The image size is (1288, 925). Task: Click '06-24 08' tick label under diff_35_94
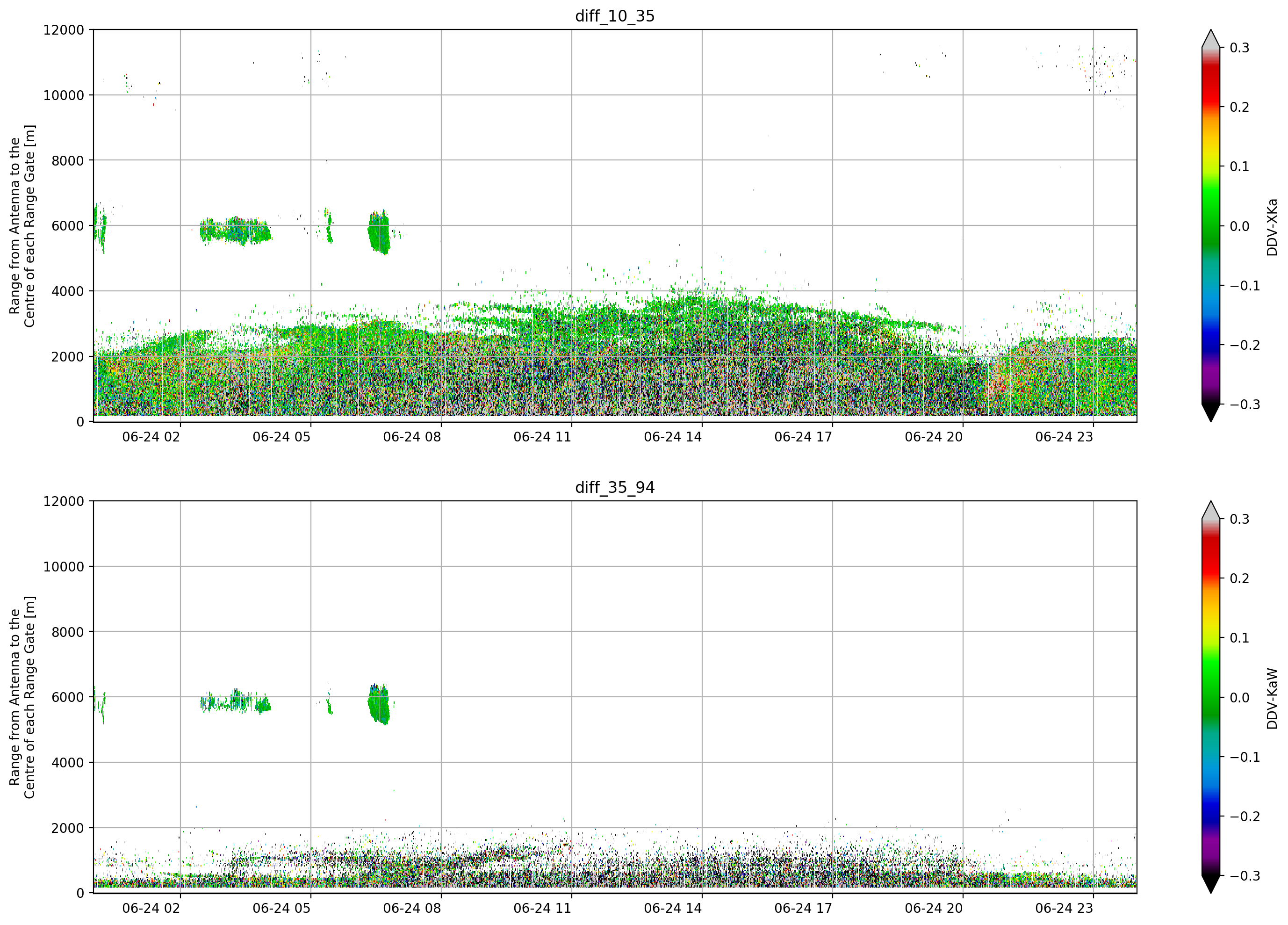(x=412, y=909)
